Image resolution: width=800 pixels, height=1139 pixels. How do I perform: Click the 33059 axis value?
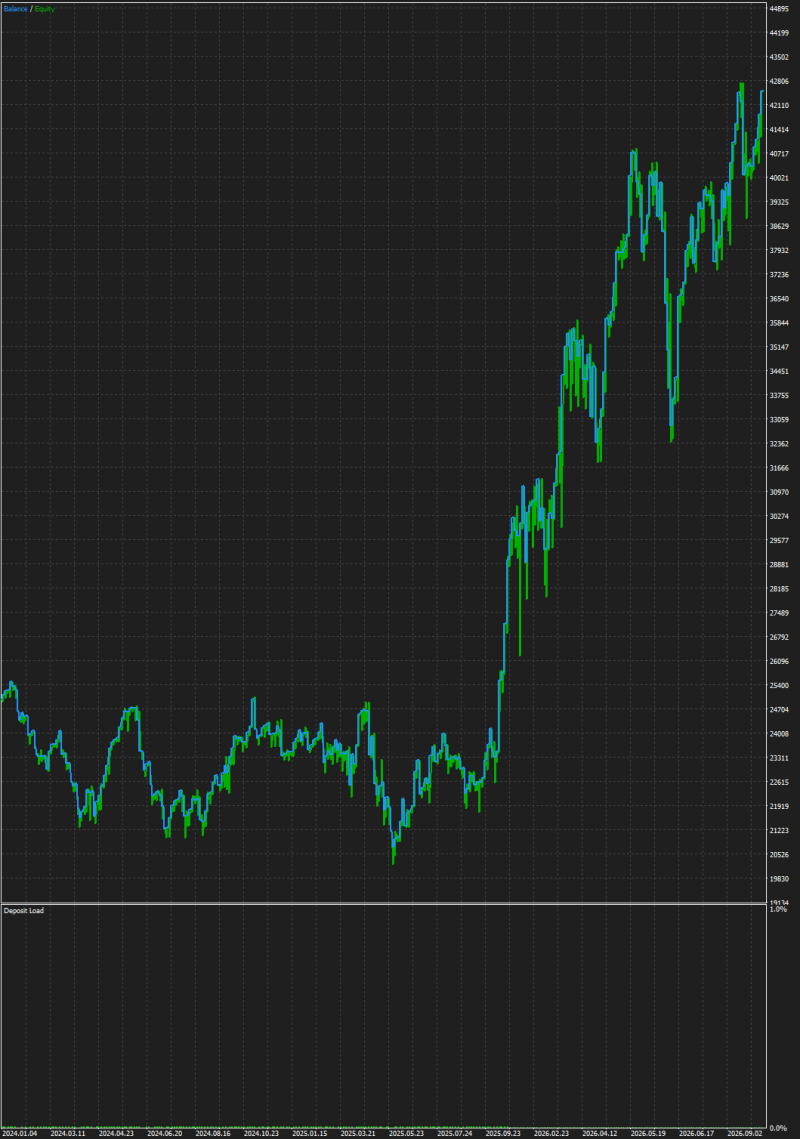pos(779,419)
